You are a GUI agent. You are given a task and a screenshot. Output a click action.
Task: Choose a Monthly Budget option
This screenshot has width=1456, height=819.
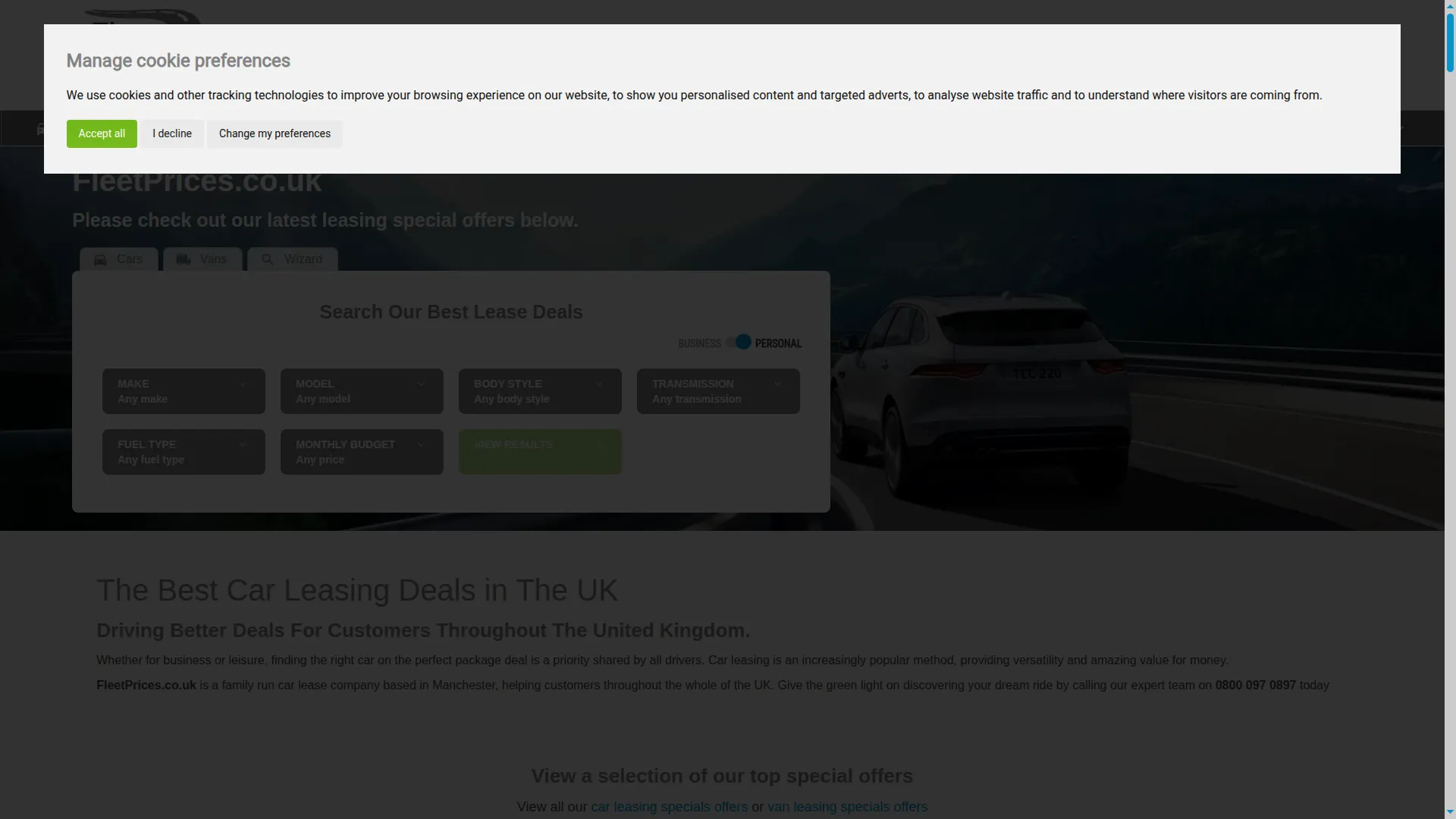point(362,452)
